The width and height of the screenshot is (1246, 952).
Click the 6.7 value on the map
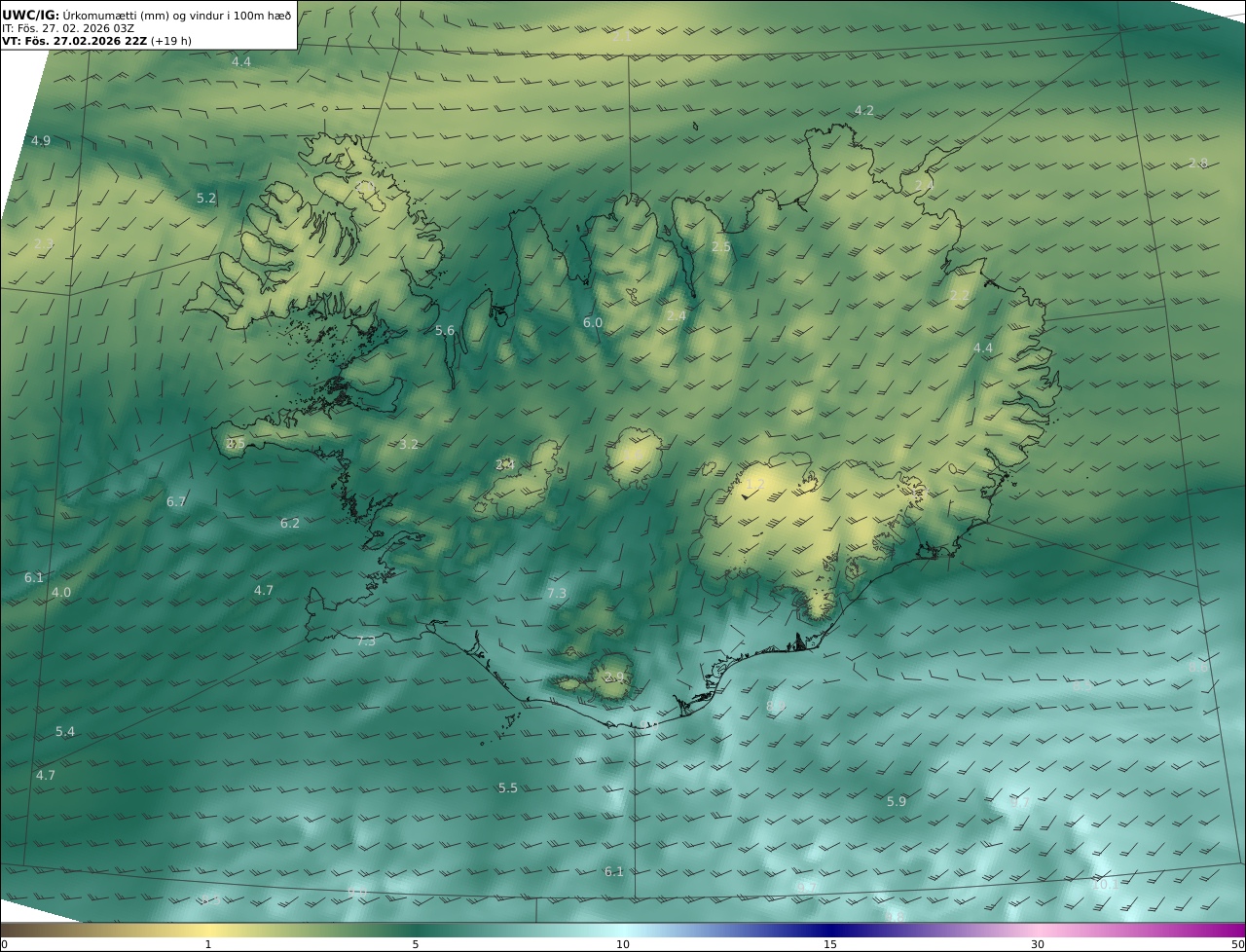[x=176, y=502]
